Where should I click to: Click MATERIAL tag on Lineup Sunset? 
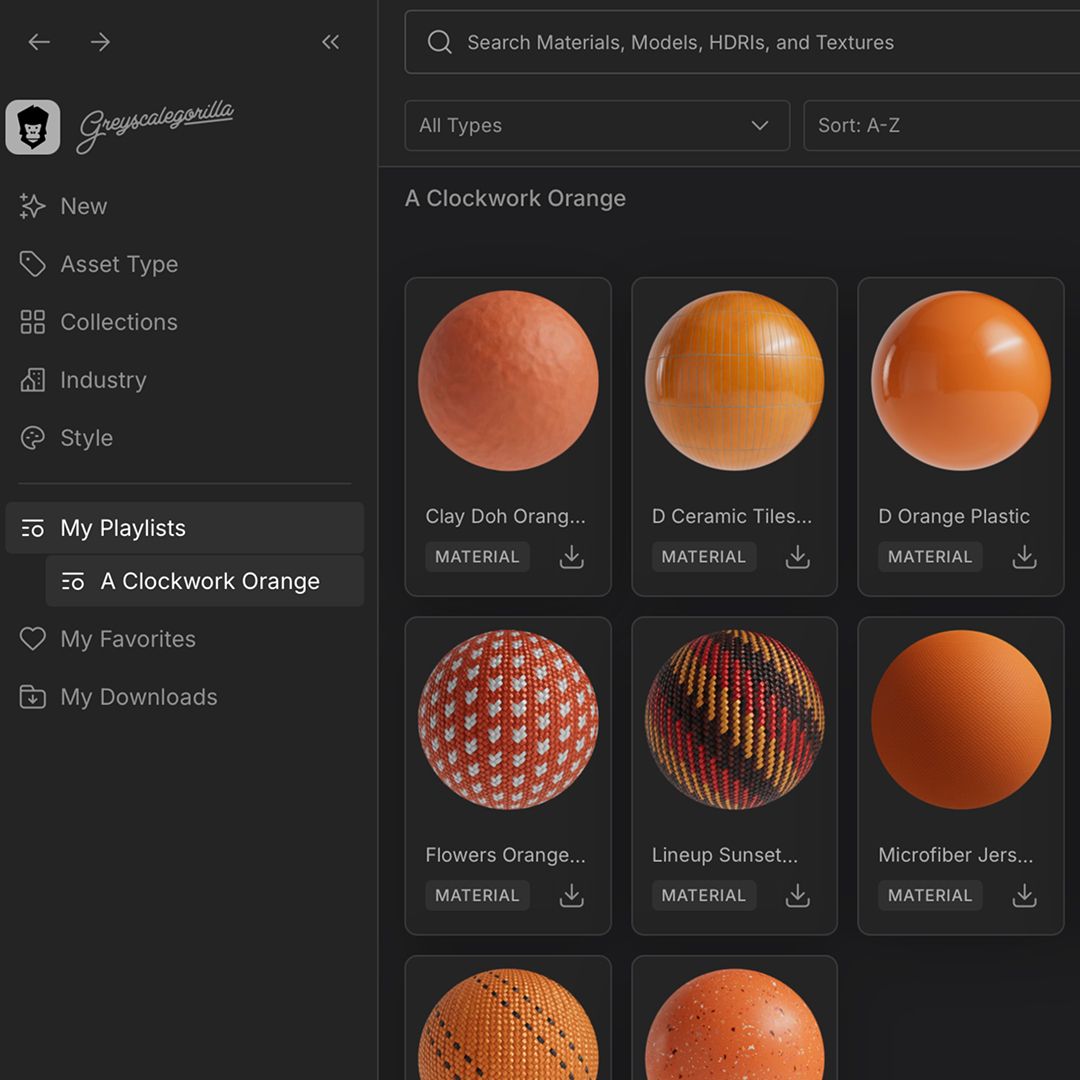pyautogui.click(x=704, y=895)
